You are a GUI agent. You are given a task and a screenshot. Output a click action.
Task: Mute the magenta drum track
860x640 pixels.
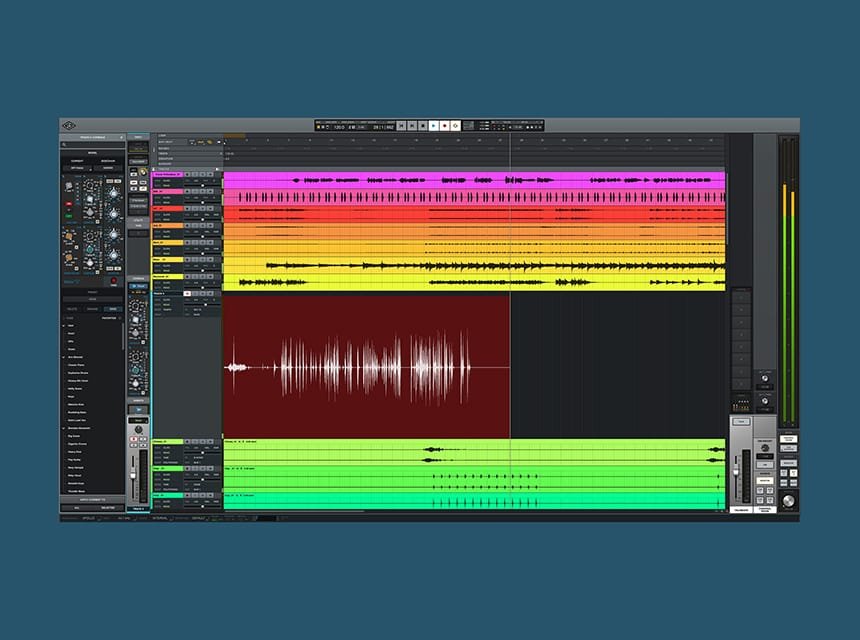pyautogui.click(x=194, y=175)
